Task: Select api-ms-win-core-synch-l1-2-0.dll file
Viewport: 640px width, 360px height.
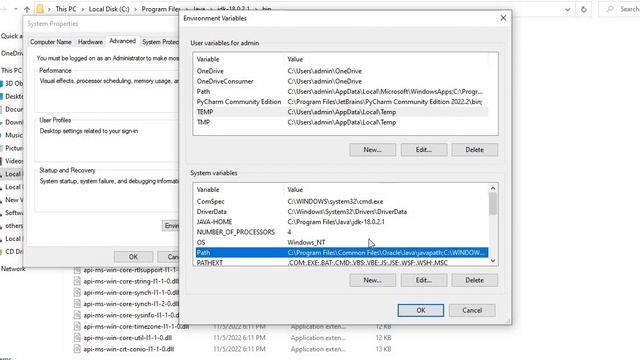Action: 131,304
